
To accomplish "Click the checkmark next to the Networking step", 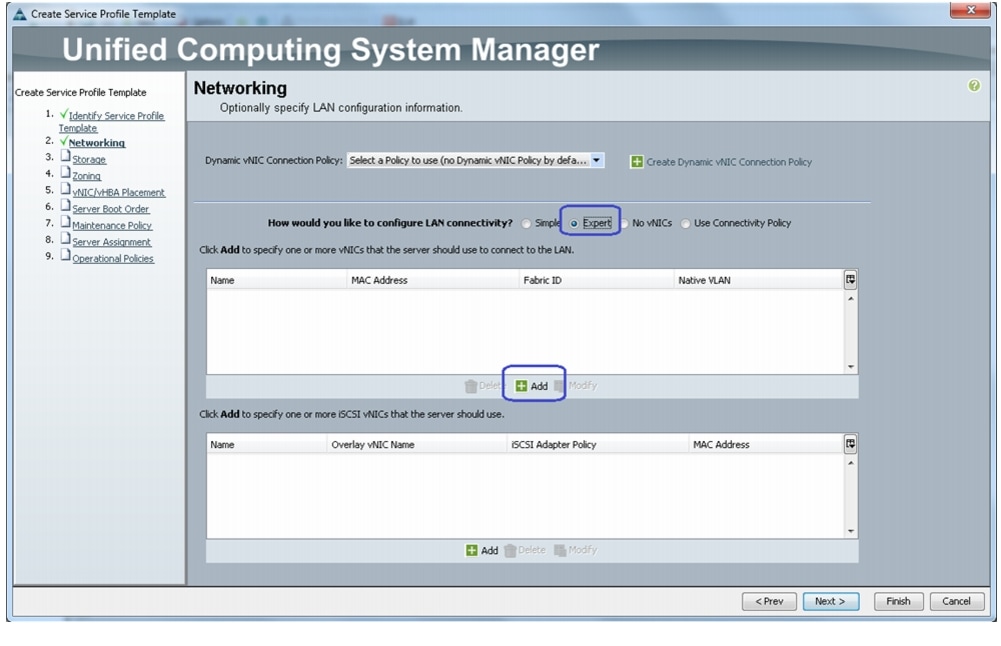I will coord(64,140).
